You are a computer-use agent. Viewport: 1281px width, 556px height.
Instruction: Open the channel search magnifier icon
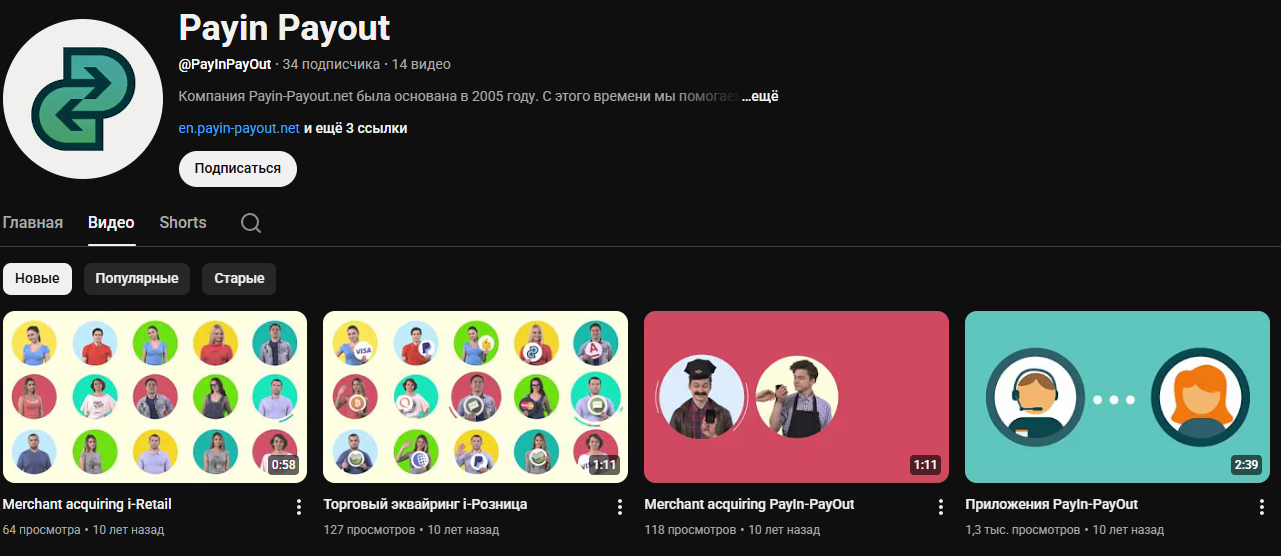pyautogui.click(x=251, y=223)
